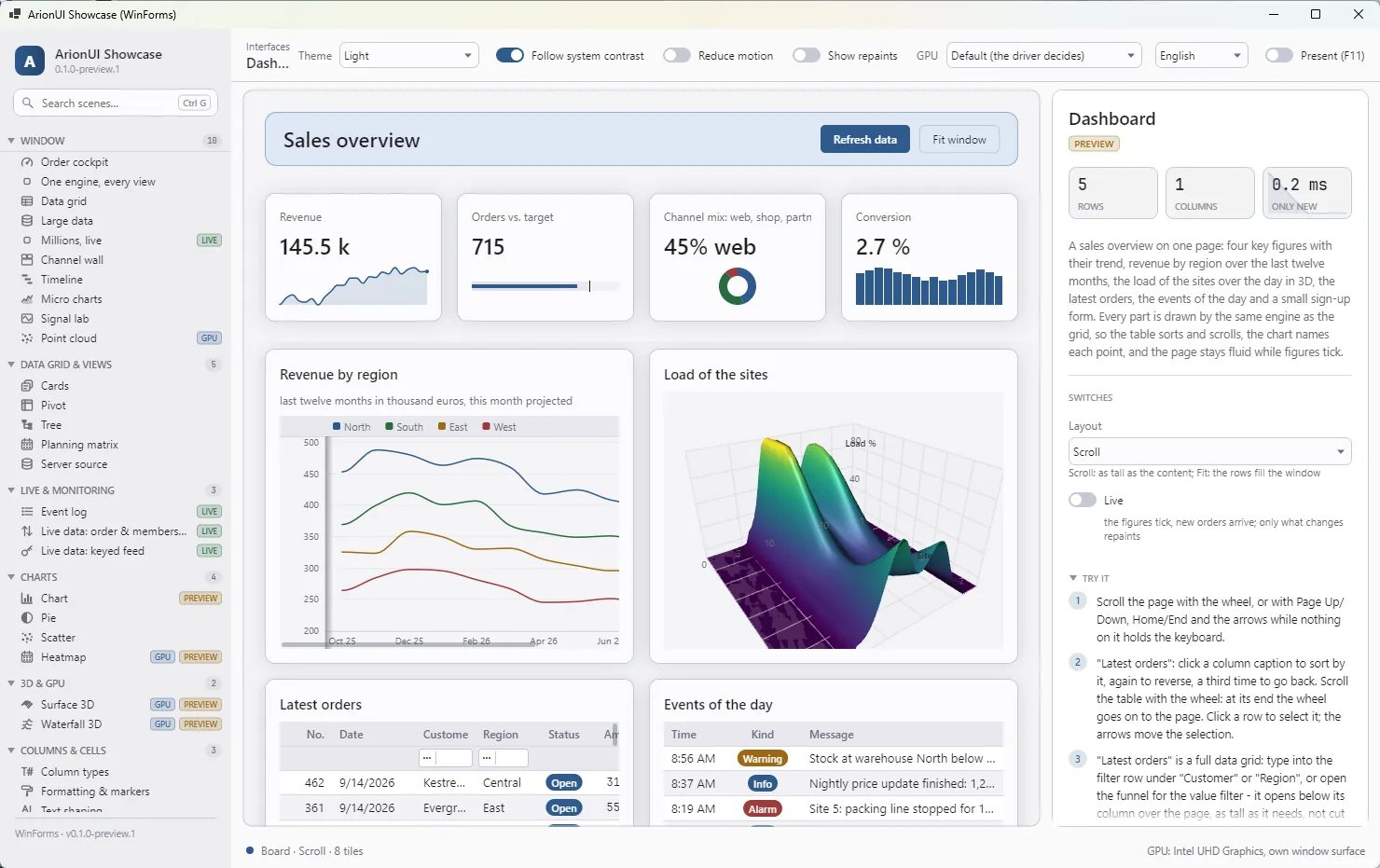
Task: Open the Large data database icon
Action: pos(27,221)
